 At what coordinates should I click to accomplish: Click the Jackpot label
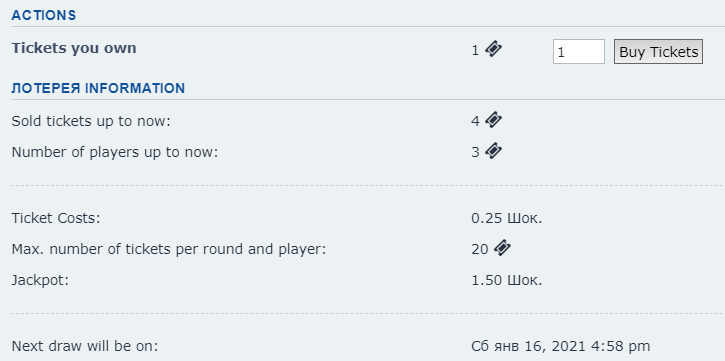(40, 281)
